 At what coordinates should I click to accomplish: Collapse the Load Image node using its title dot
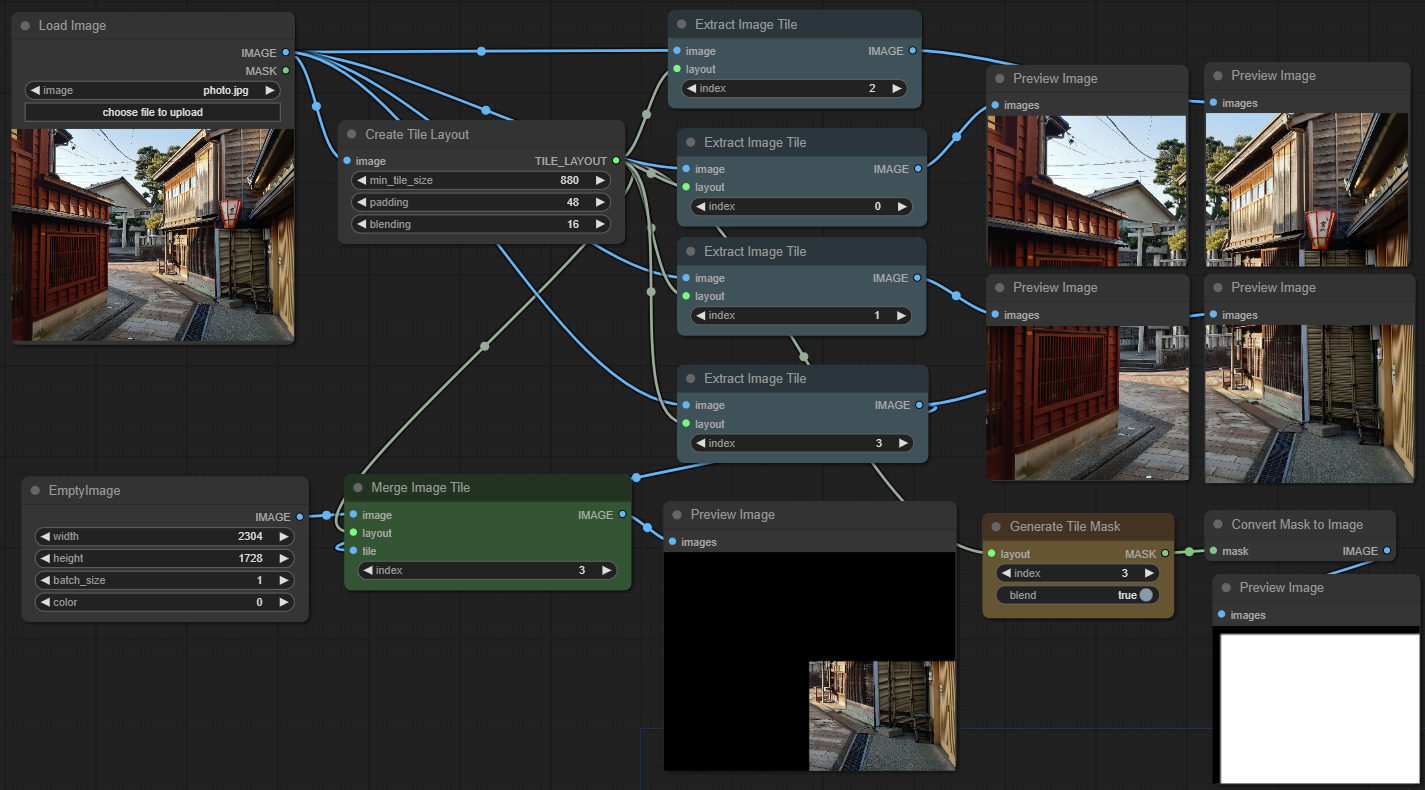25,26
